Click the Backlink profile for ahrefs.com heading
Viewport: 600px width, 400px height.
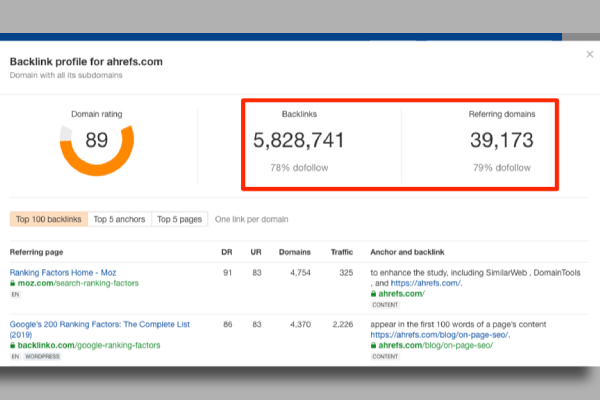click(x=86, y=62)
